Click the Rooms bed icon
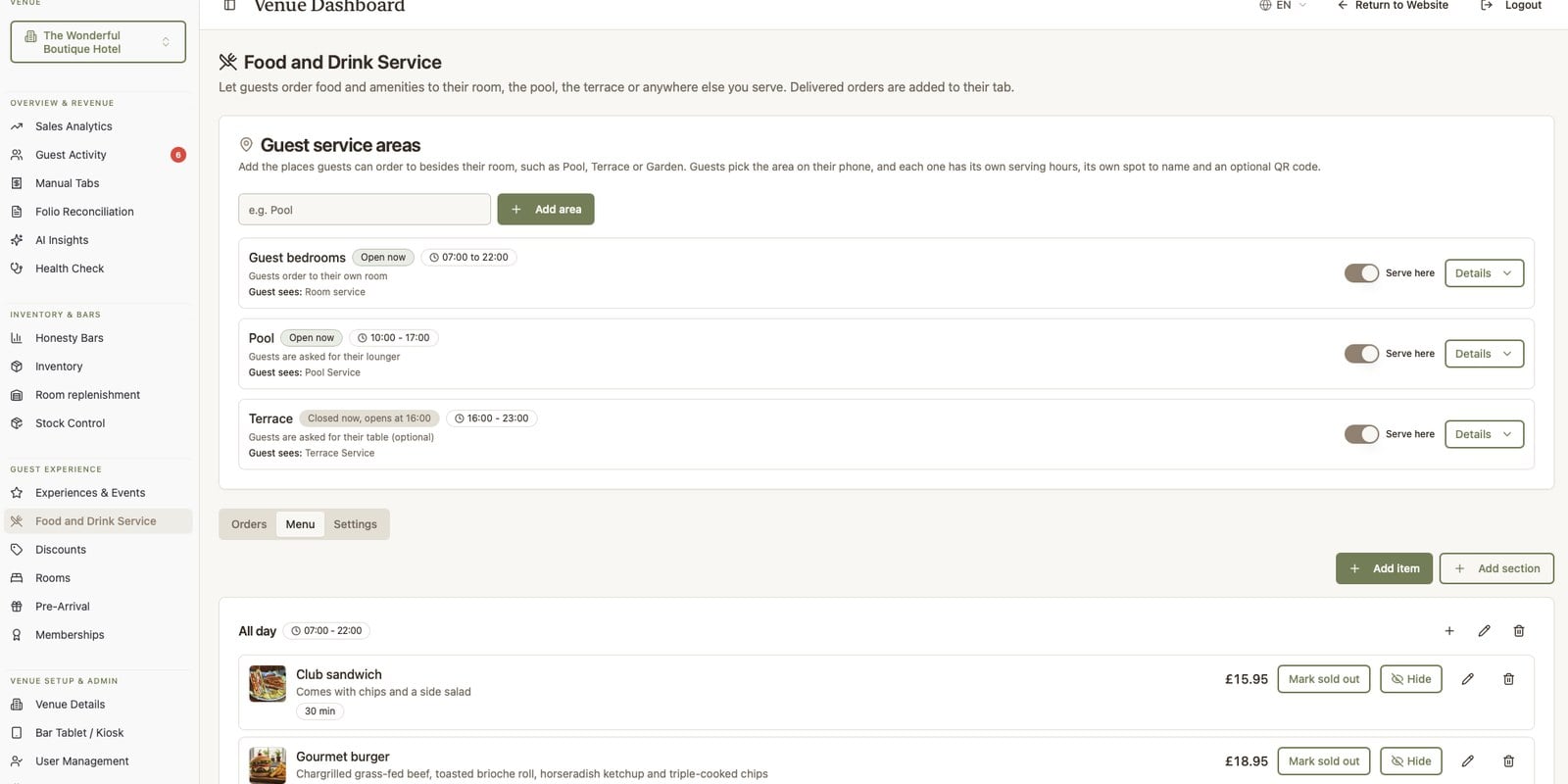1568x784 pixels. tap(17, 578)
